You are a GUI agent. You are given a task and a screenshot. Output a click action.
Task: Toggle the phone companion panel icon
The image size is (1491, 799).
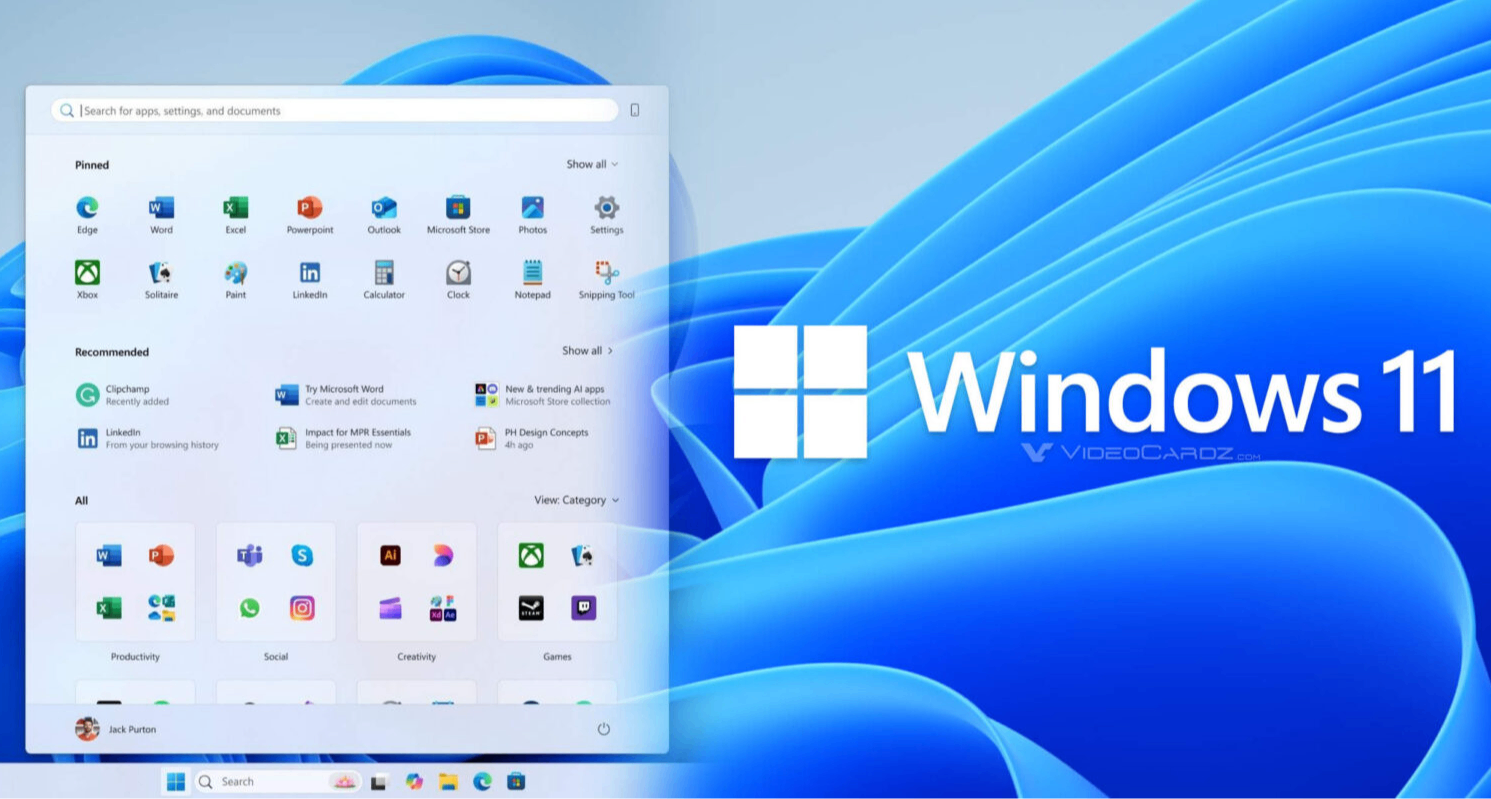click(x=635, y=110)
